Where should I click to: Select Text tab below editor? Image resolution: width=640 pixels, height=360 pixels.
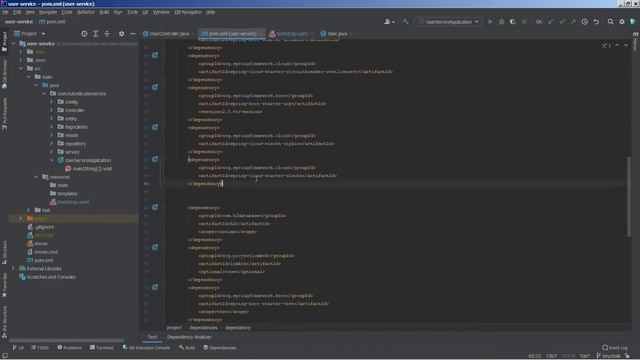(152, 337)
